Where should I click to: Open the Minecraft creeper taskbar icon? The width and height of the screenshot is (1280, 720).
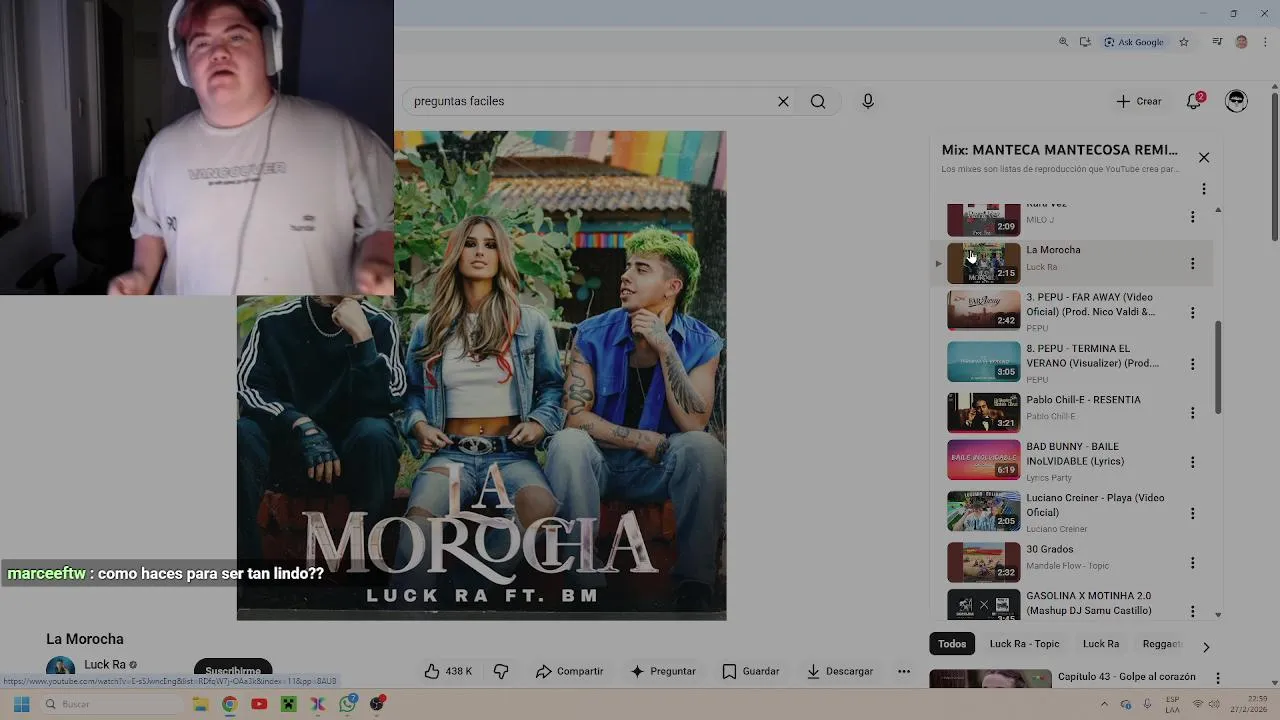tap(289, 704)
